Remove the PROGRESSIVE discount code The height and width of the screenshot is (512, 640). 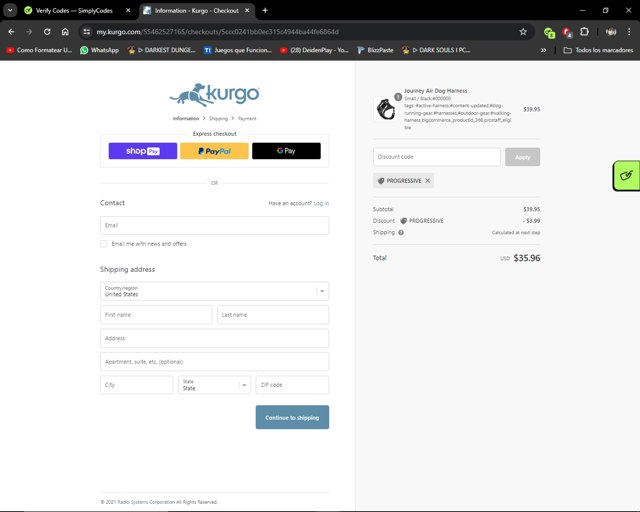(x=427, y=180)
